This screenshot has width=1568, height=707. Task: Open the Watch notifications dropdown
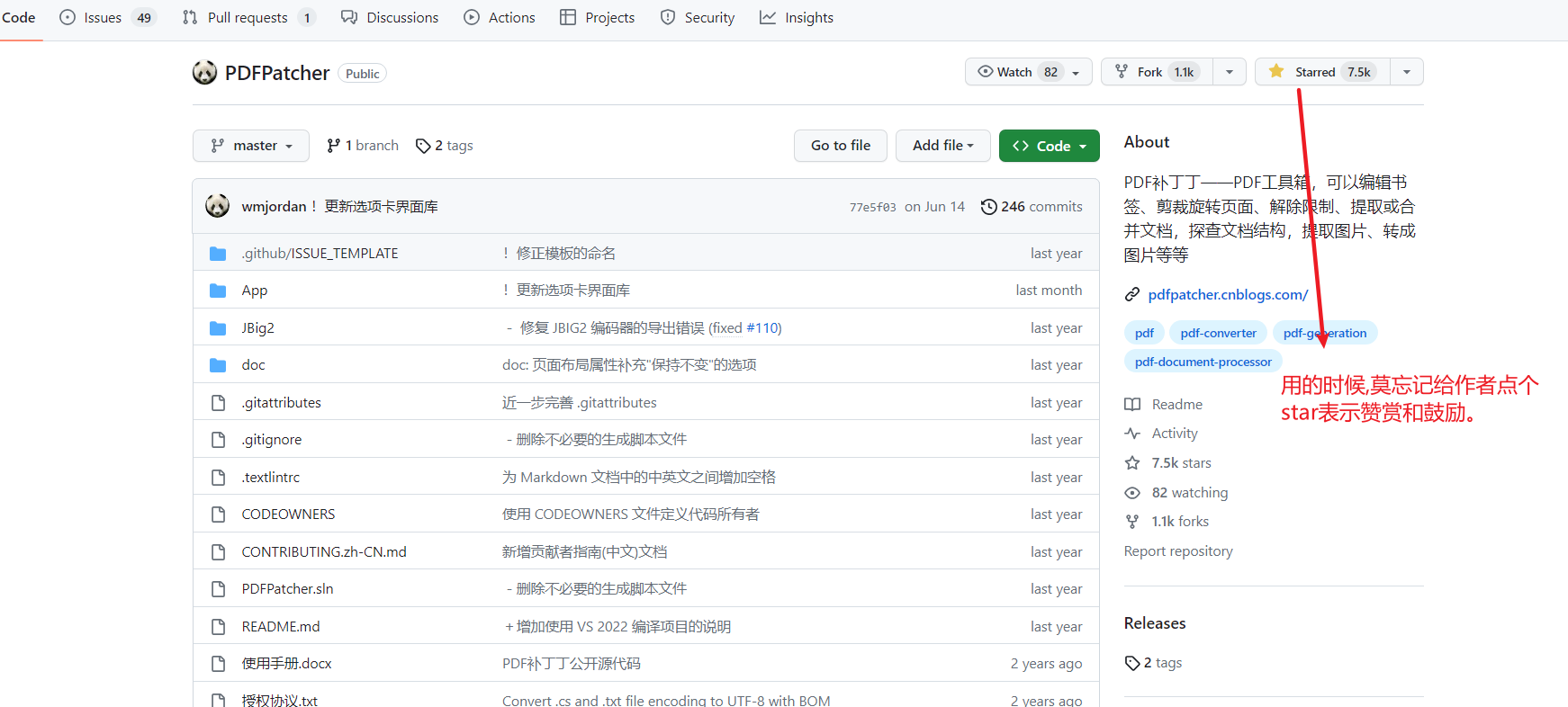(1028, 72)
